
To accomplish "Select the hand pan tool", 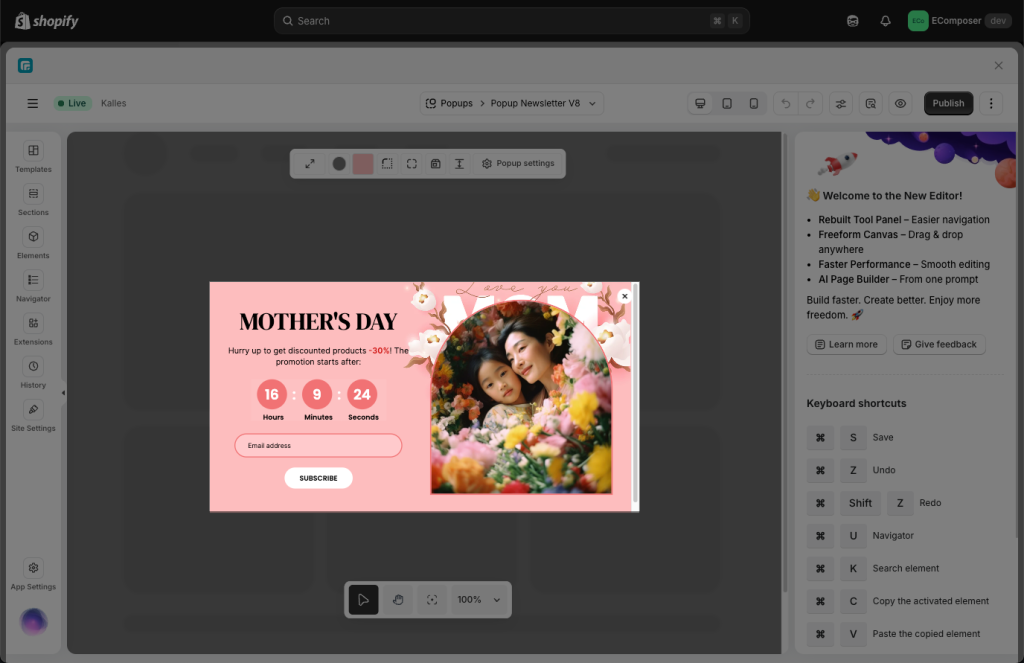I will pyautogui.click(x=398, y=600).
